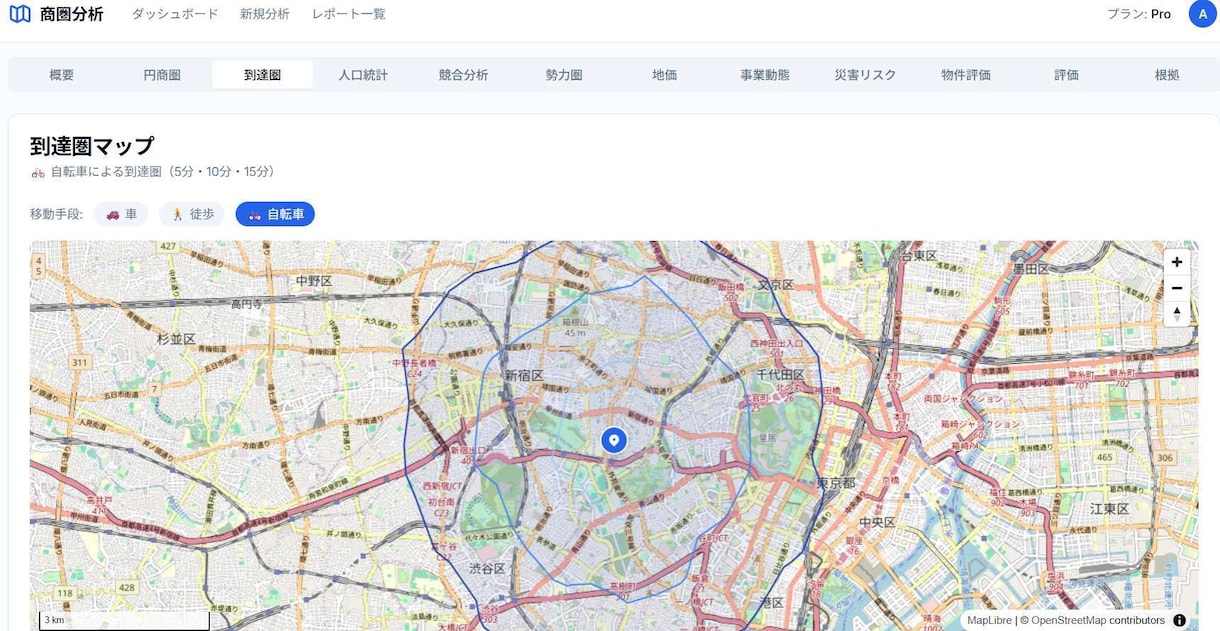1220x631 pixels.
Task: Click the 中央区 map label
Action: pos(876,521)
